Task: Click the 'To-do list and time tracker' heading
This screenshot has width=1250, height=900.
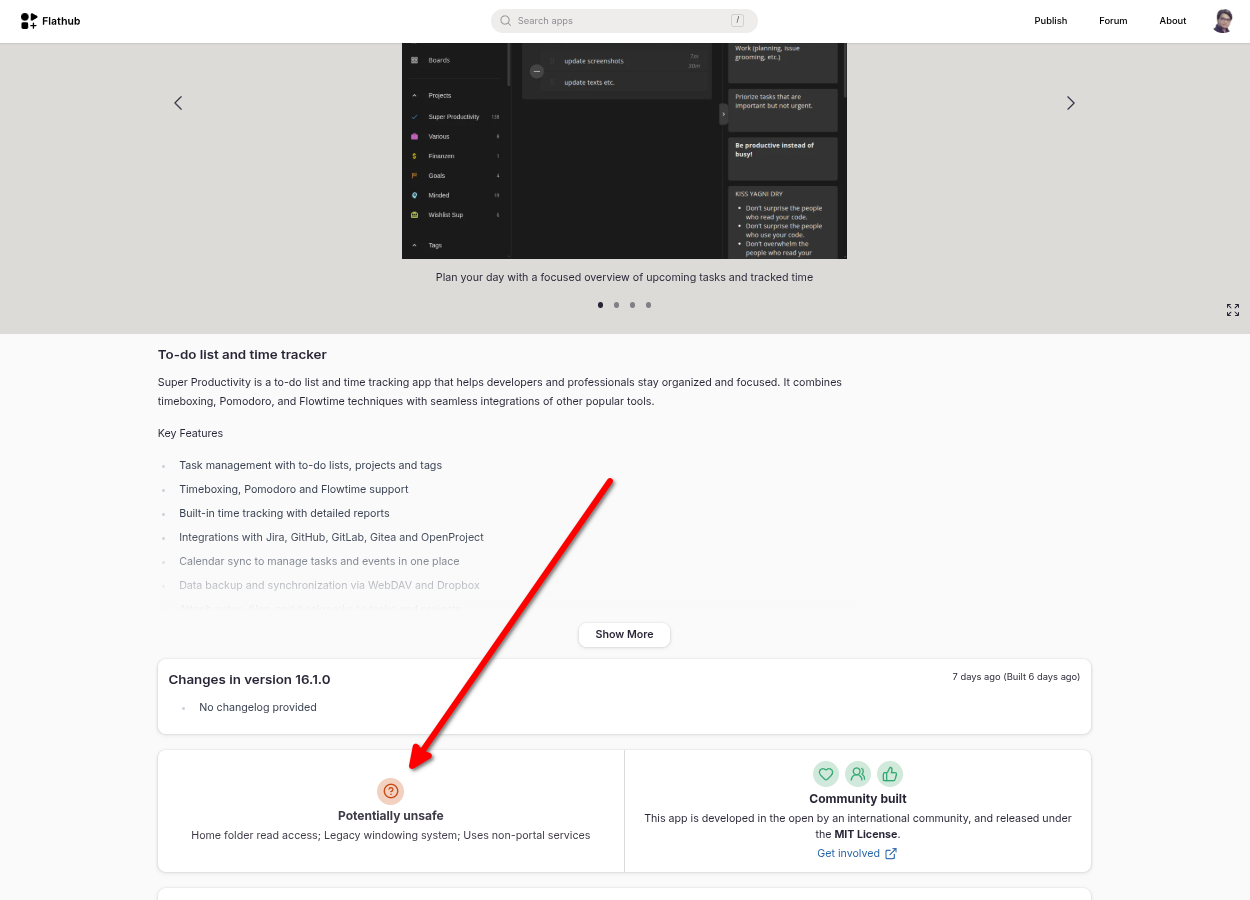Action: pos(242,355)
